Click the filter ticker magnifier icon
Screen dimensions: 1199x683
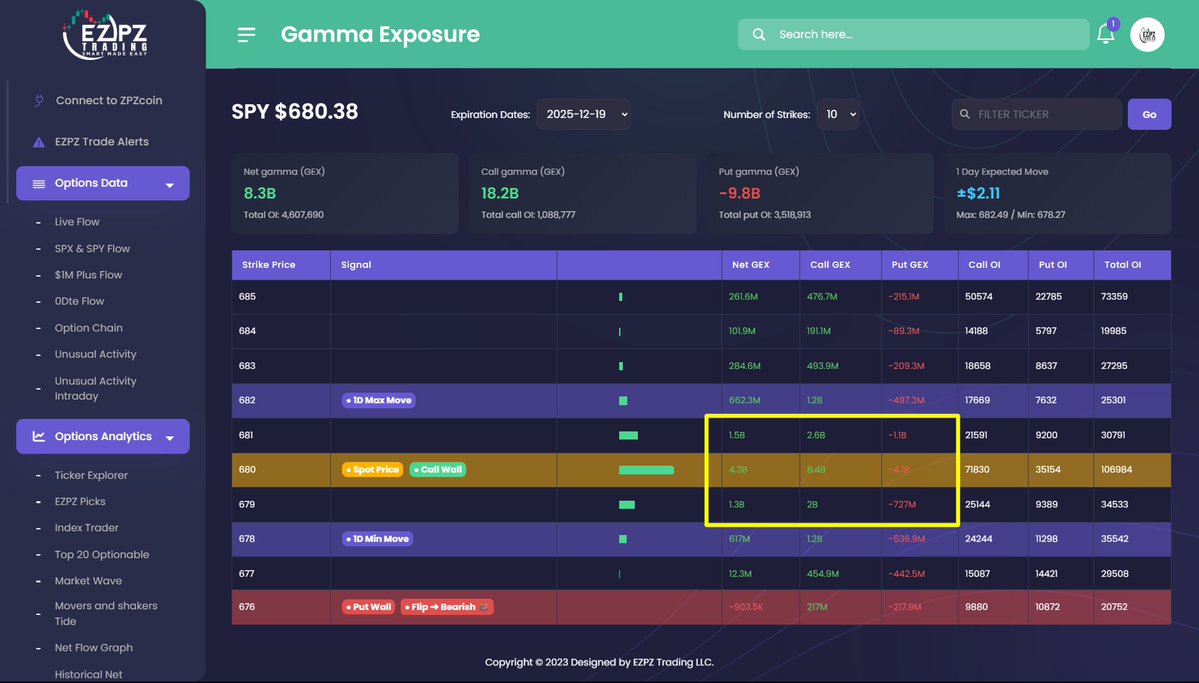pos(965,114)
